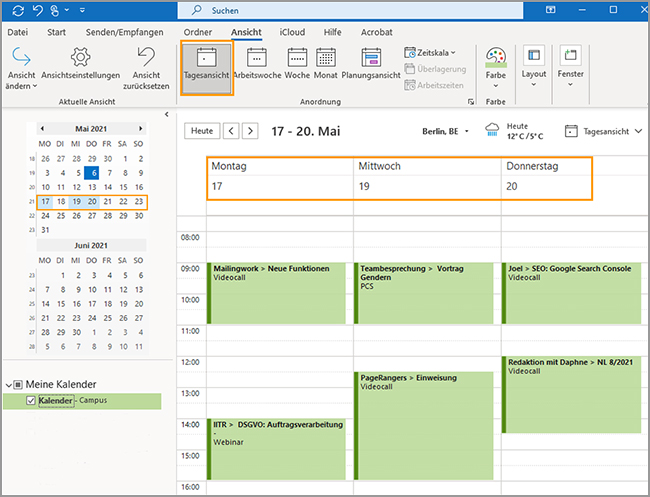This screenshot has width=650, height=497.
Task: Switch to Arbeitswoche view
Action: tap(257, 63)
